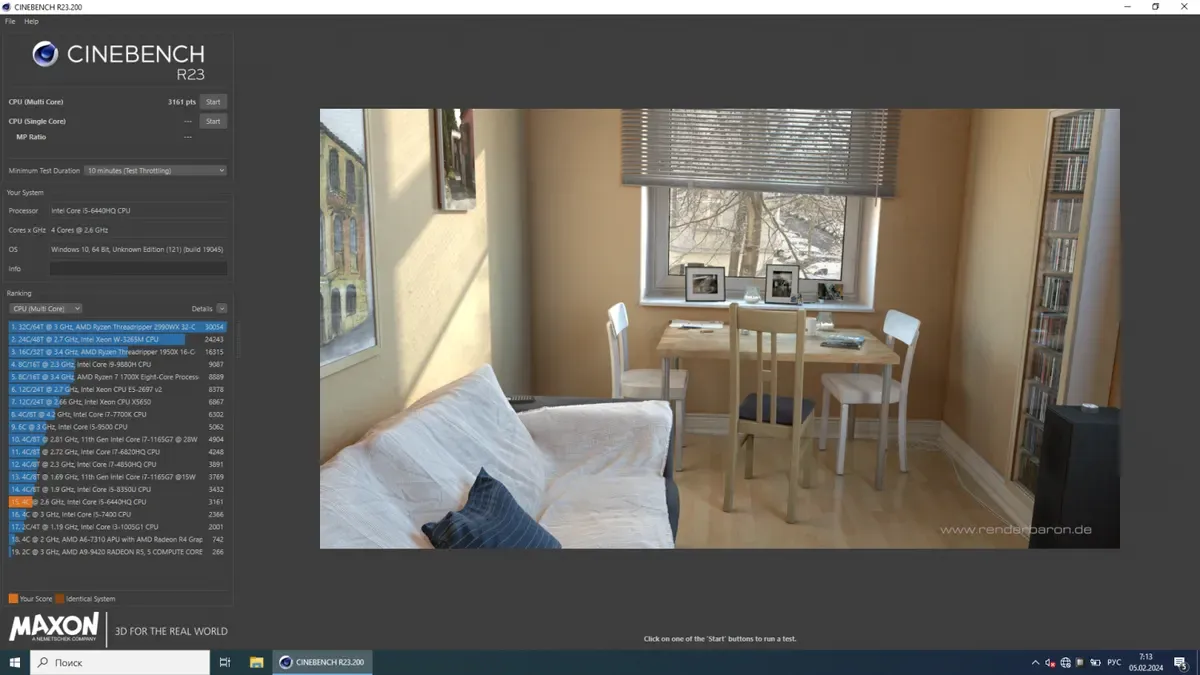The image size is (1200, 675).
Task: Expand the Details arrow in Ranking
Action: (221, 309)
